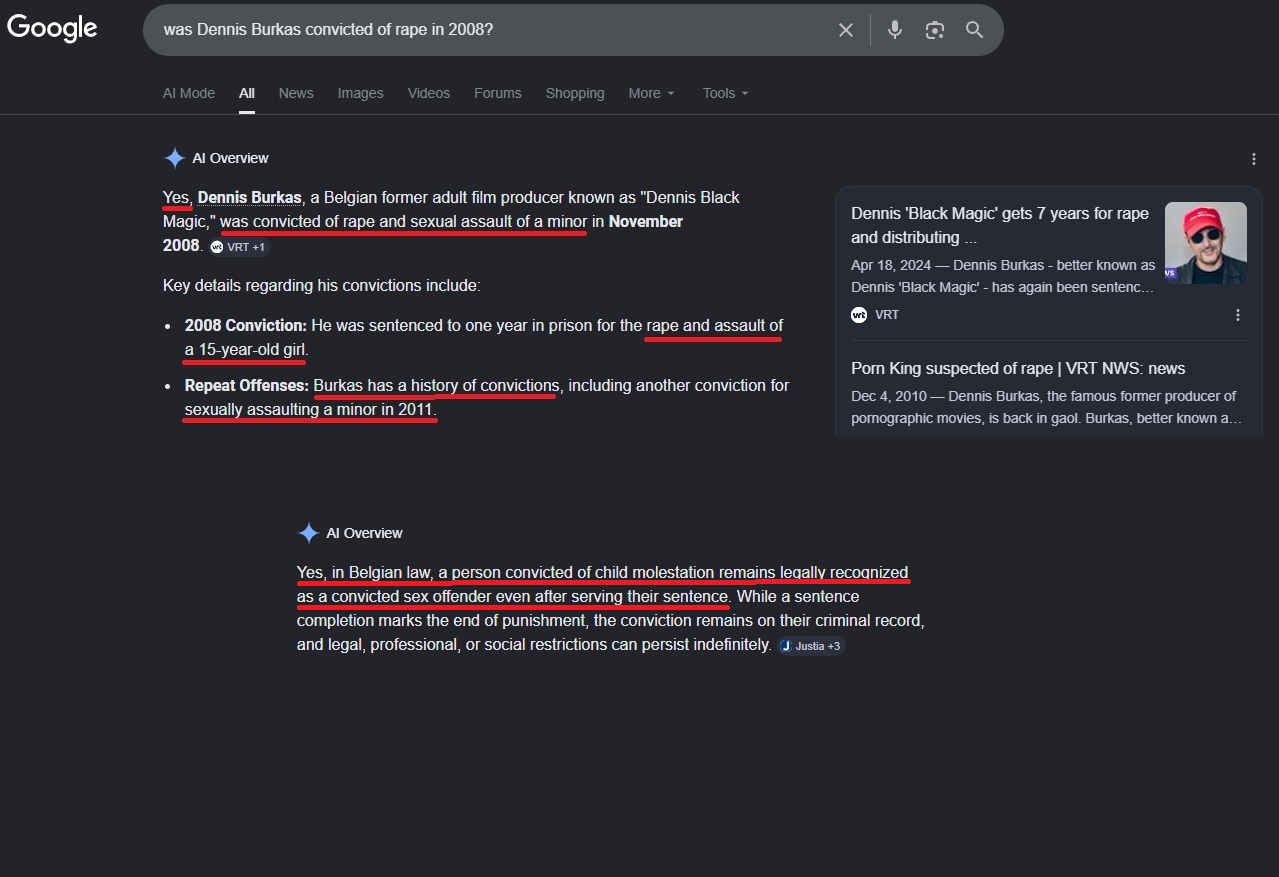Open the 'Porn King suspected' VRT NWS link
Image resolution: width=1279 pixels, height=877 pixels.
(x=1017, y=368)
